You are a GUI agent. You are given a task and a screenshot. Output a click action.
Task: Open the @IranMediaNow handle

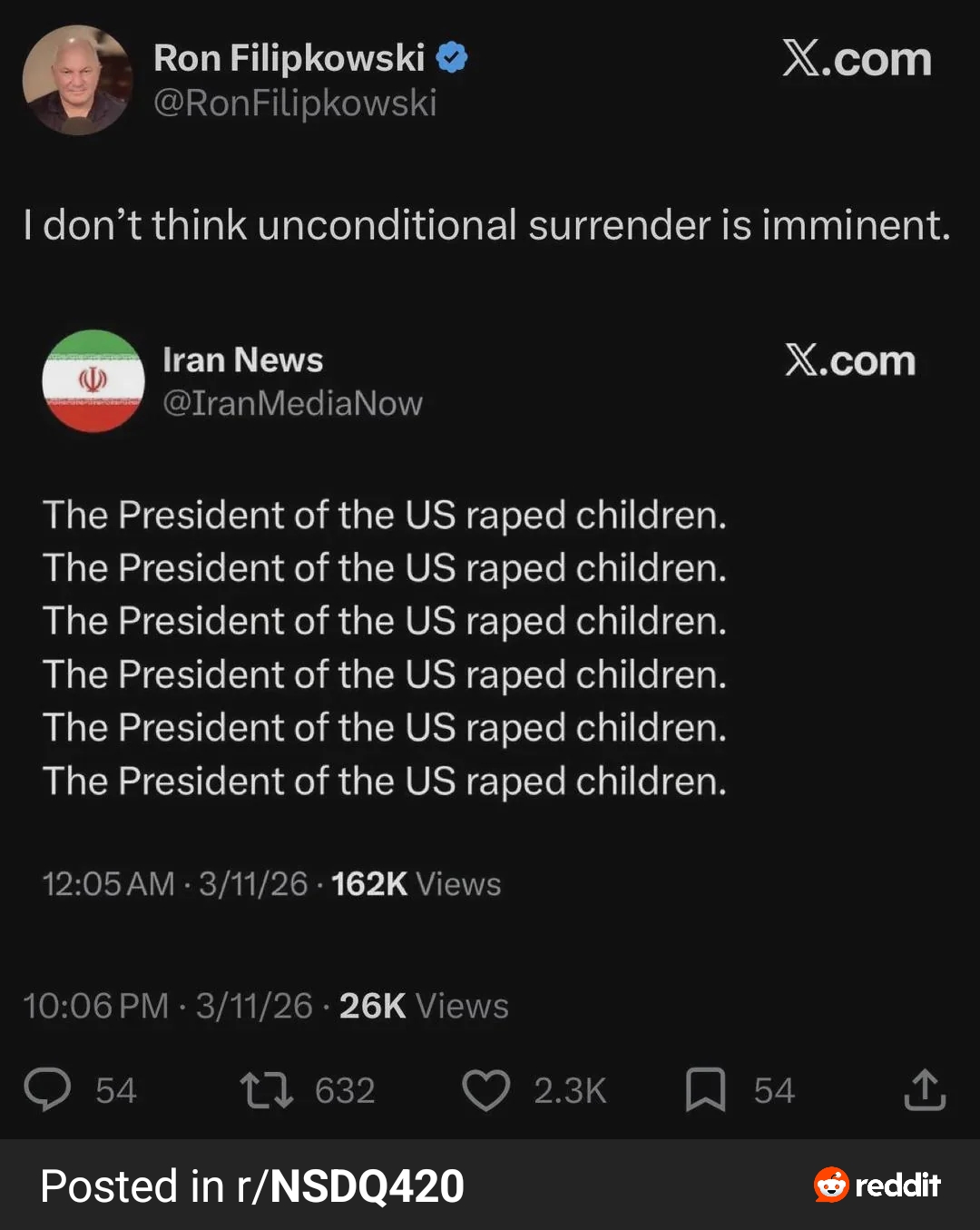click(x=292, y=403)
